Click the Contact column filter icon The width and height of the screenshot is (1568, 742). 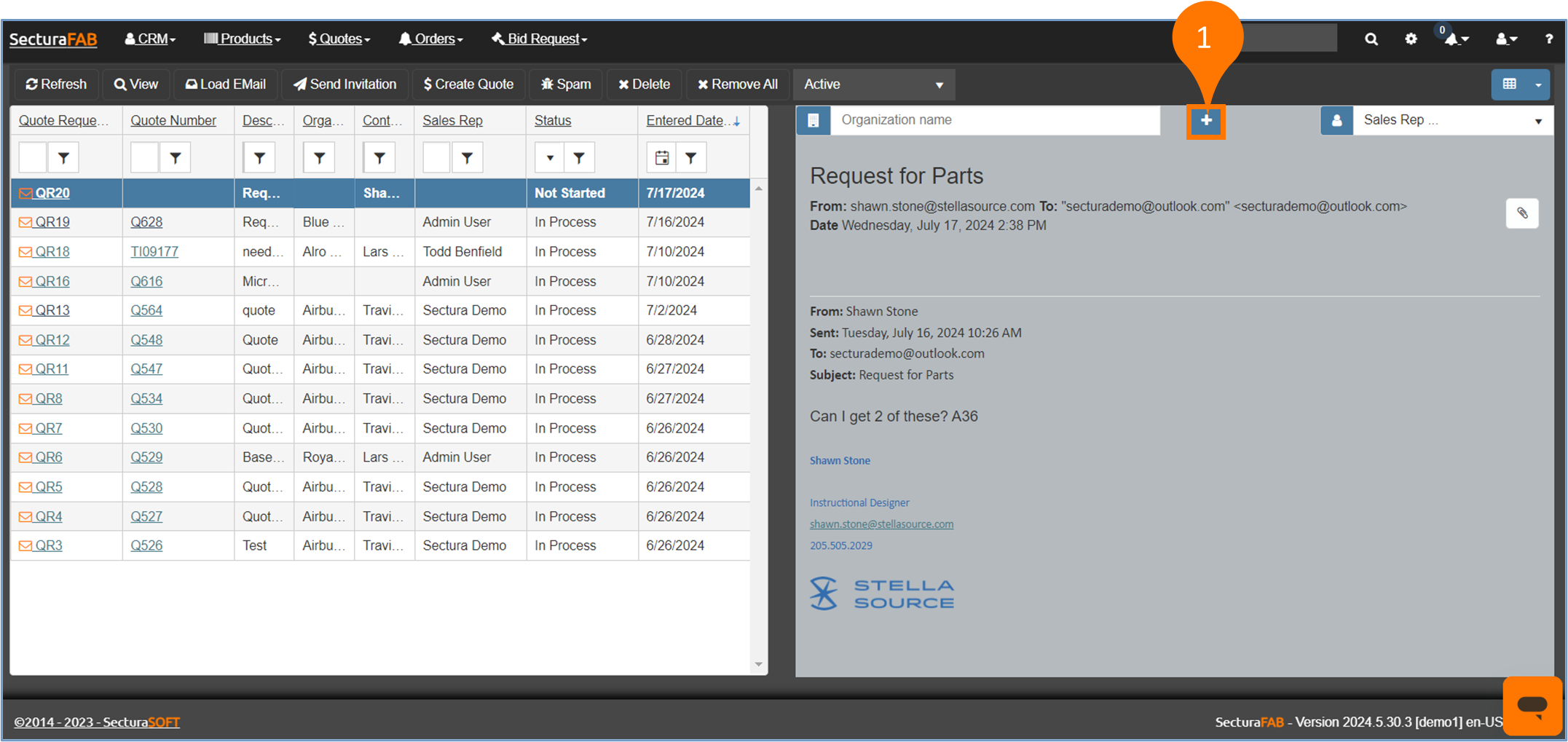[379, 157]
